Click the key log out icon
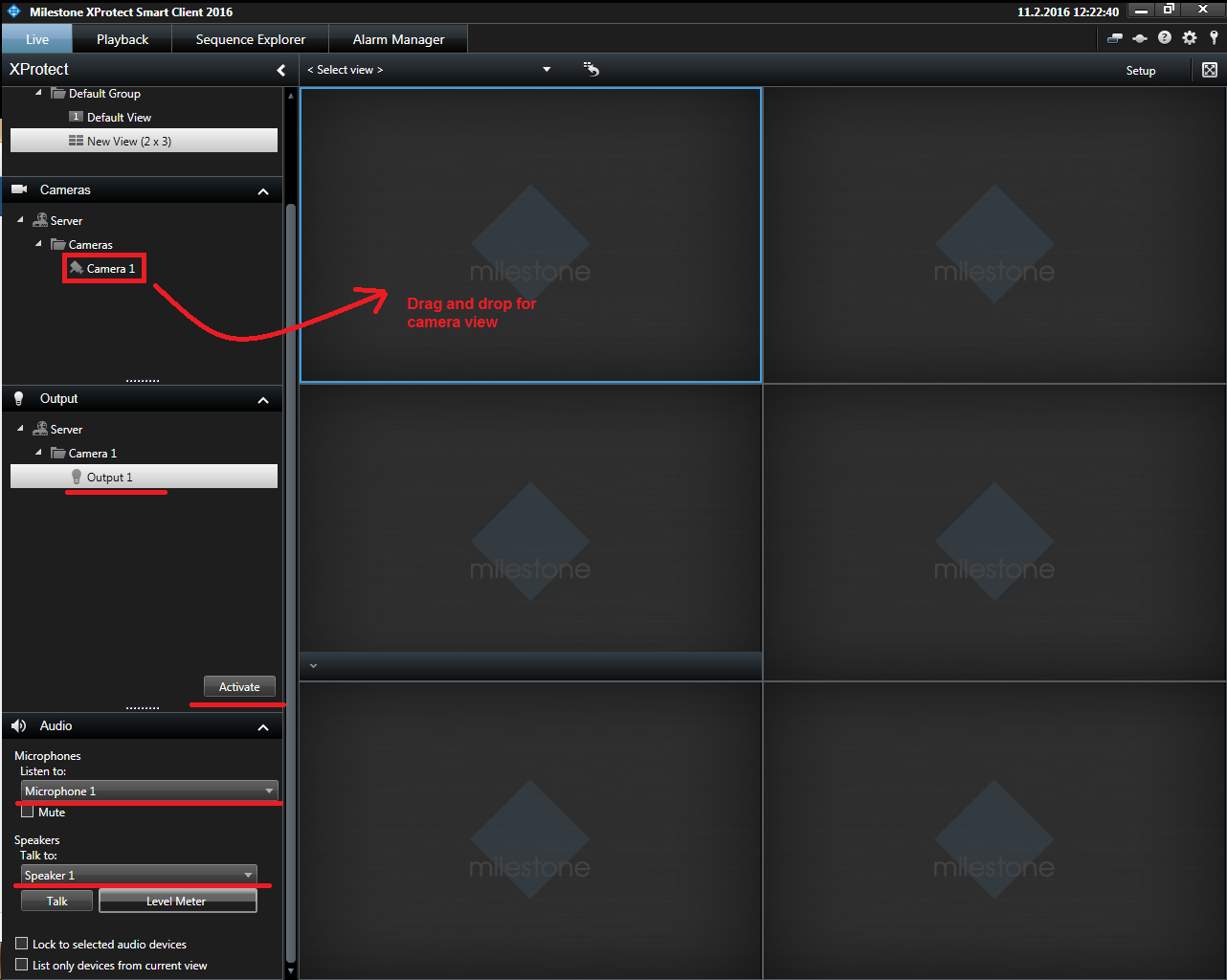The height and width of the screenshot is (980, 1227). click(1214, 38)
